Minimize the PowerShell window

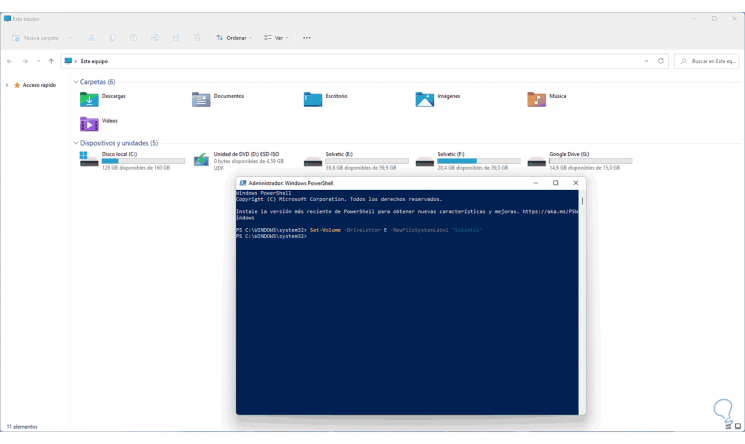(535, 183)
